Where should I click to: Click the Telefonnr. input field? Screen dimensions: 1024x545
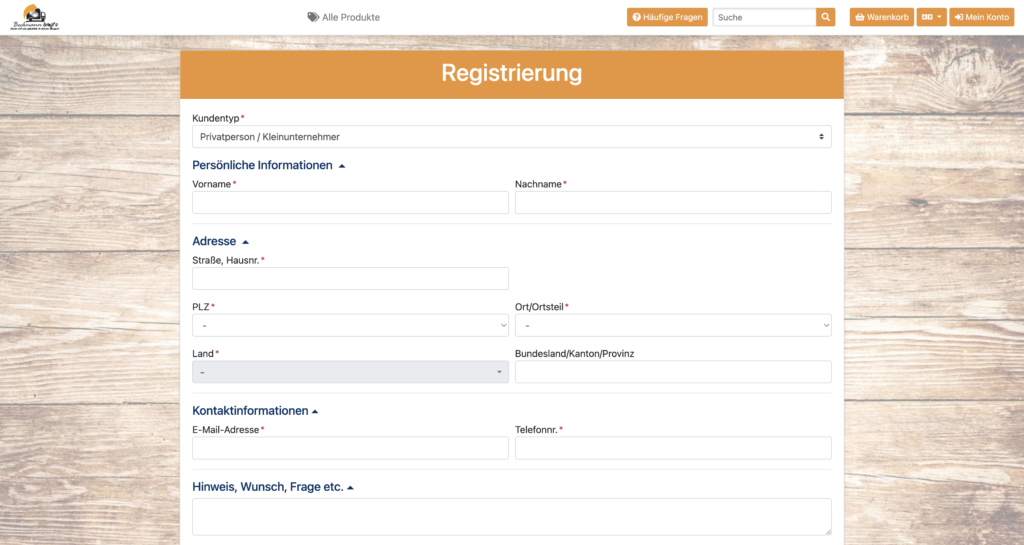pyautogui.click(x=672, y=448)
